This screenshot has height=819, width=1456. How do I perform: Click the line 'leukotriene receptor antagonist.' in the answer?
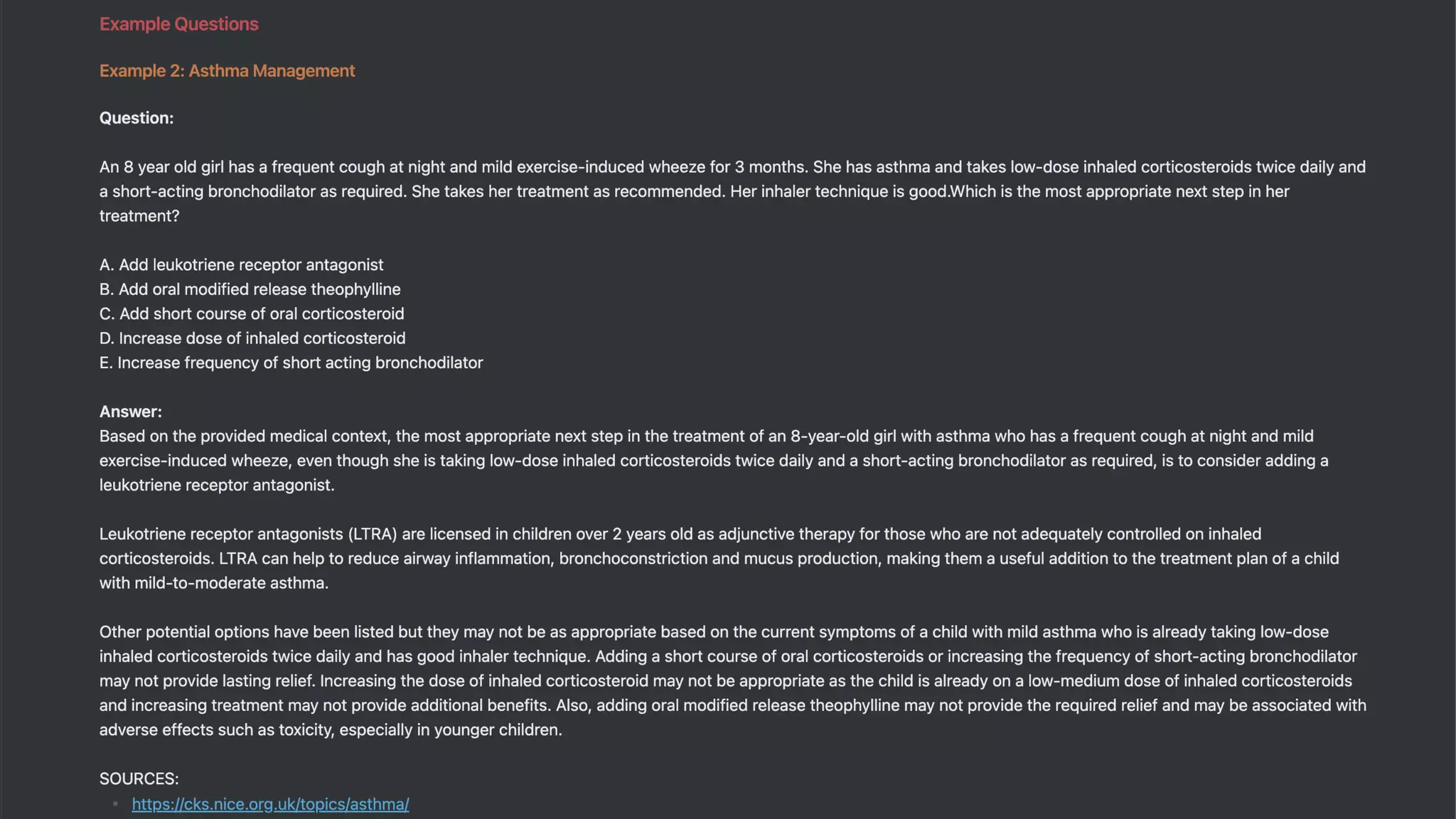click(x=217, y=485)
